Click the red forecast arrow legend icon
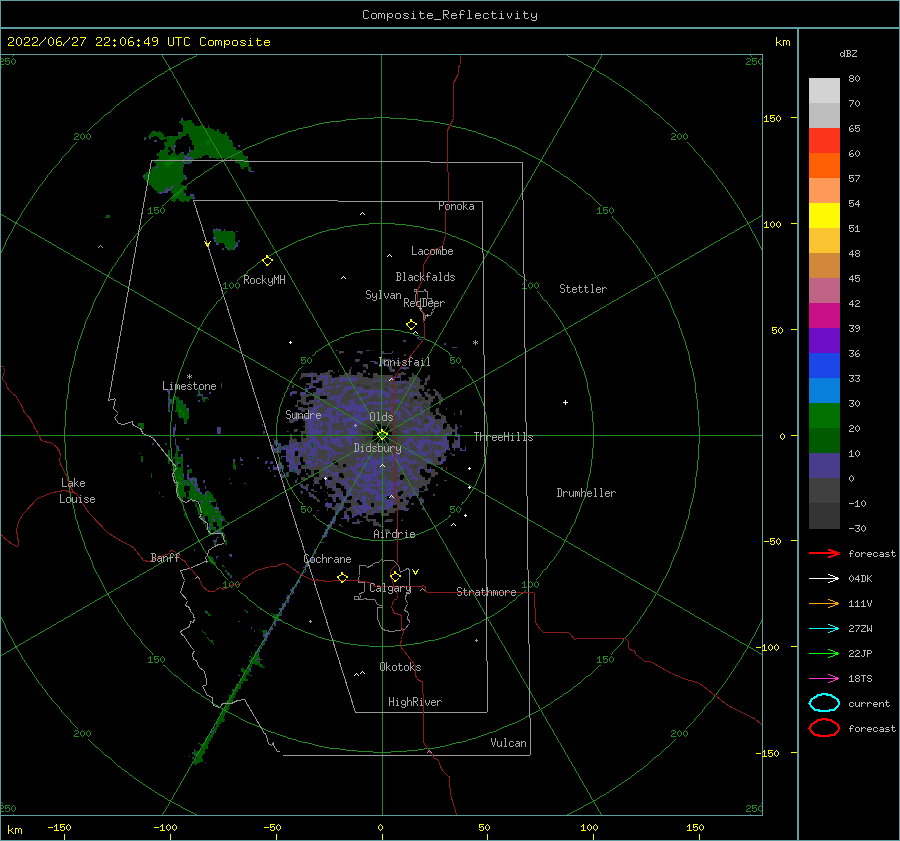Image resolution: width=900 pixels, height=841 pixels. [824, 553]
